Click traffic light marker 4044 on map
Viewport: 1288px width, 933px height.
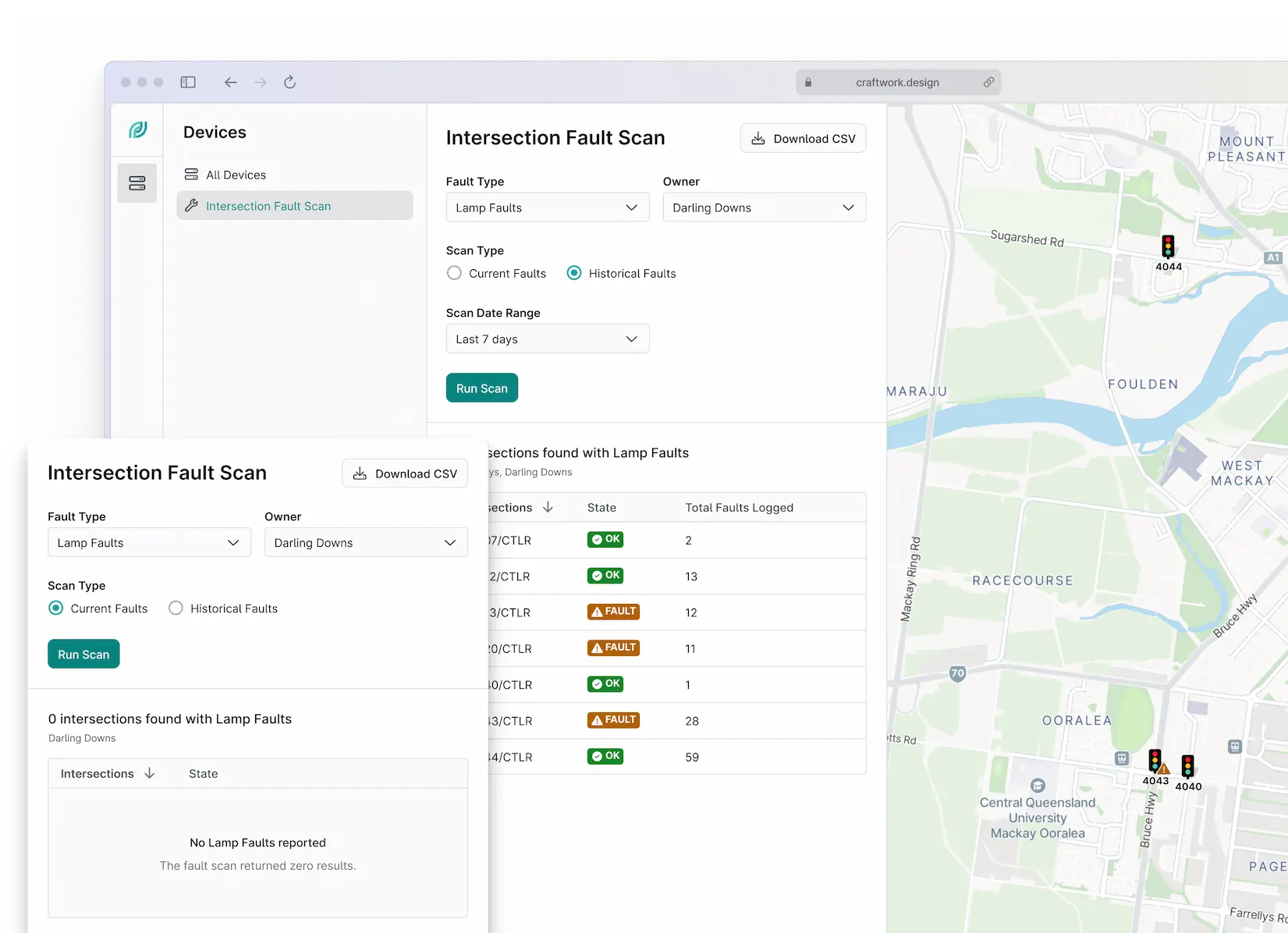pos(1168,247)
